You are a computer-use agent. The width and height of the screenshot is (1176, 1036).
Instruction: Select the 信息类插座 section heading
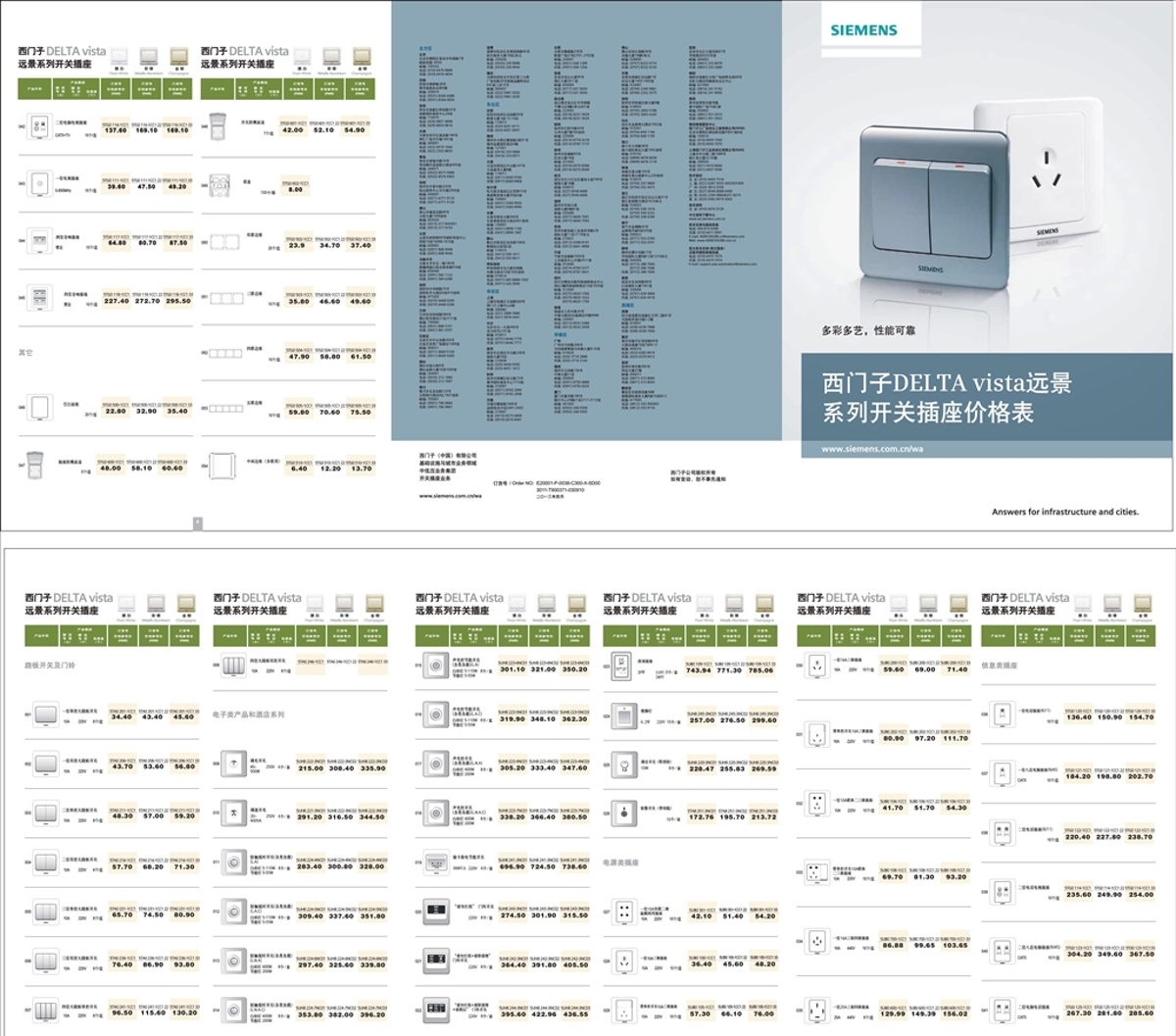(x=1000, y=666)
